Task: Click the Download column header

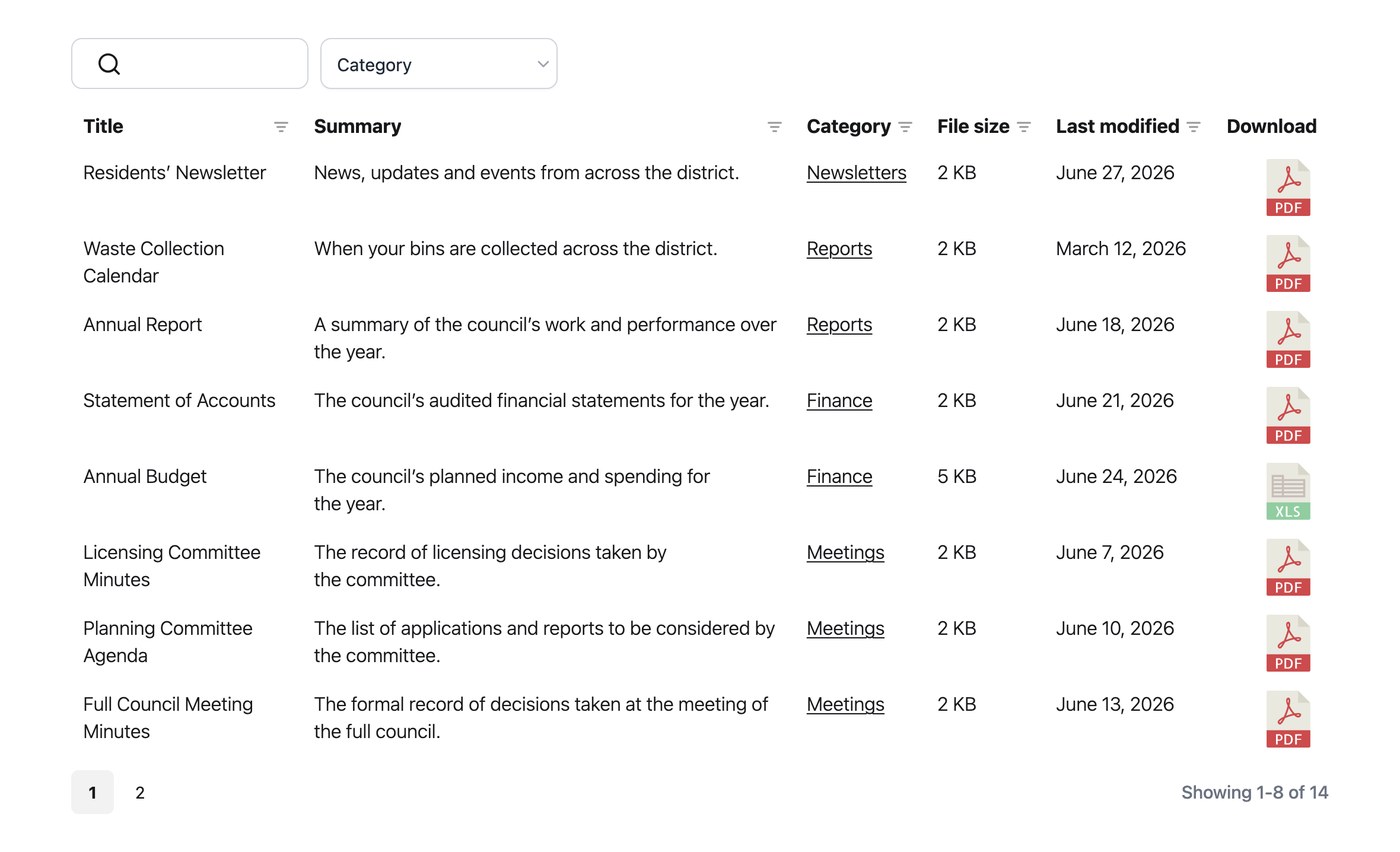Action: point(1271,126)
